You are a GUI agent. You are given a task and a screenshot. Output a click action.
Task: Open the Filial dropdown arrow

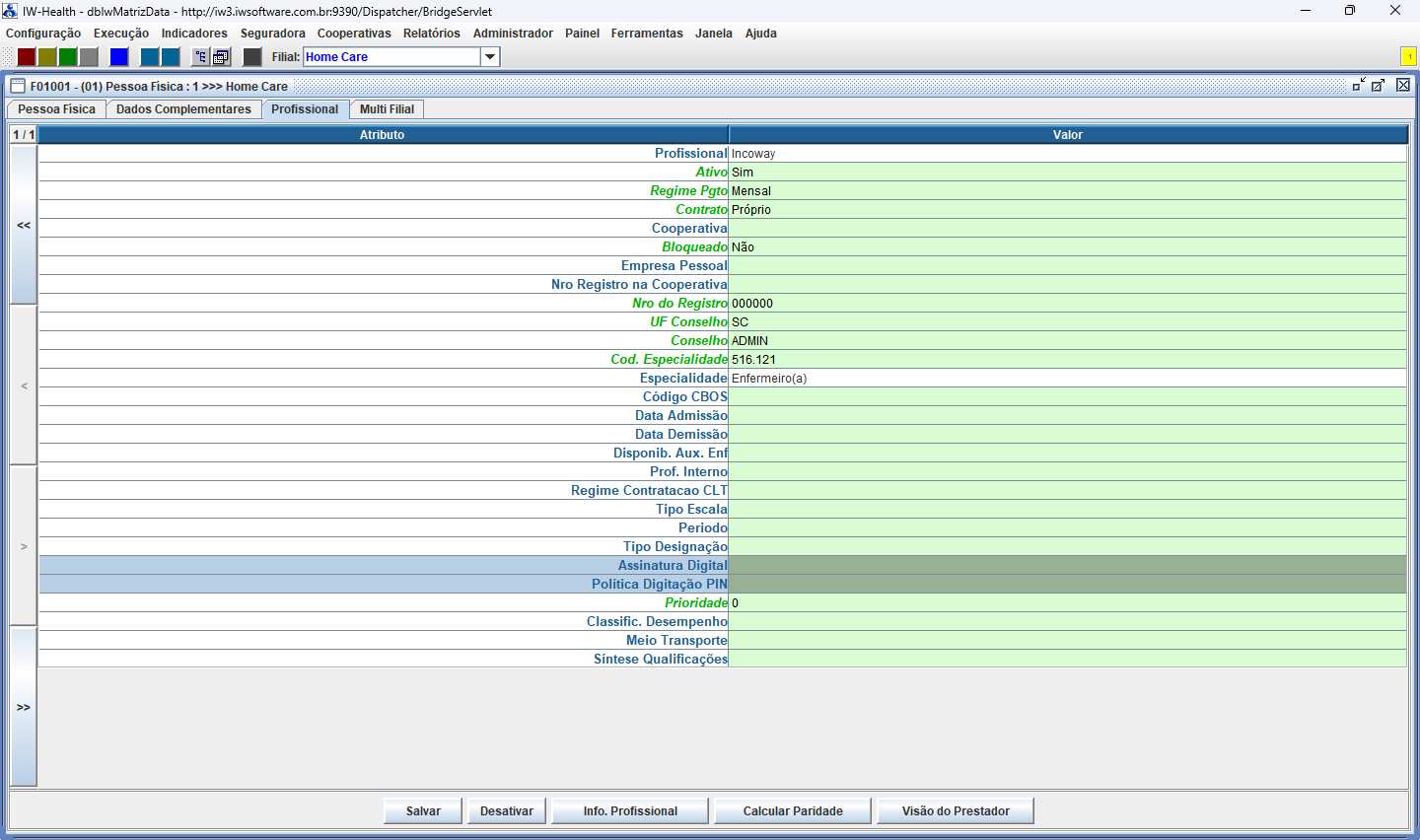point(490,57)
